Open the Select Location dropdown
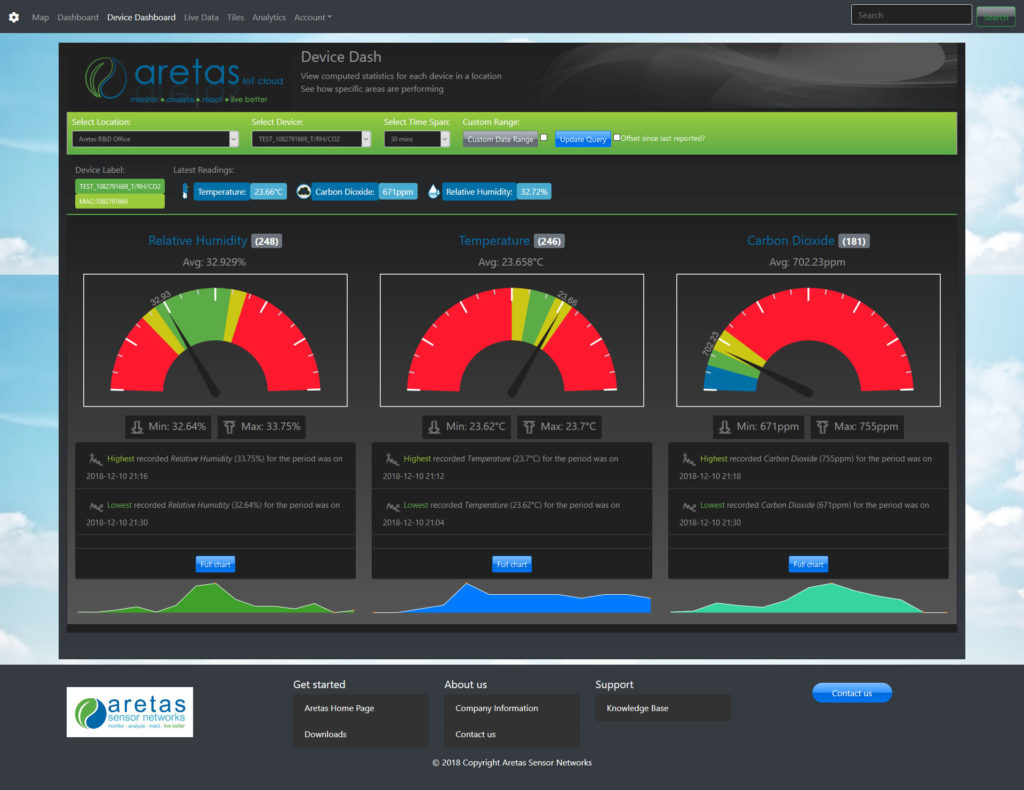The height and width of the screenshot is (790, 1024). (155, 139)
